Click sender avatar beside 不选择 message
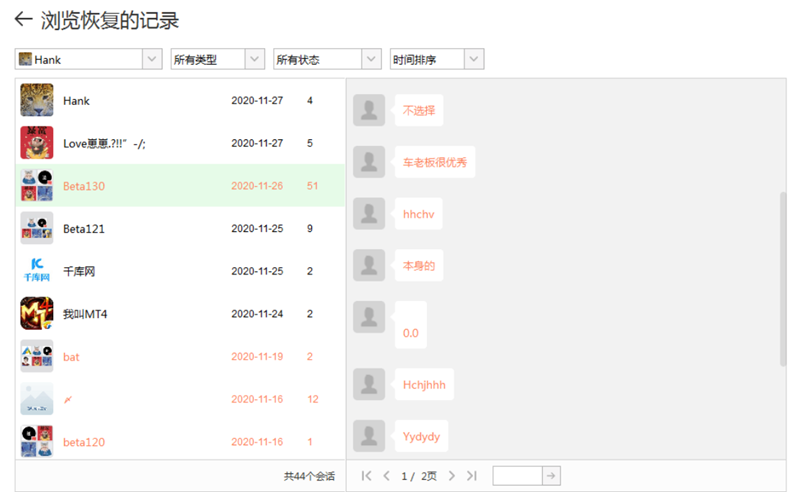This screenshot has width=800, height=492. [369, 110]
